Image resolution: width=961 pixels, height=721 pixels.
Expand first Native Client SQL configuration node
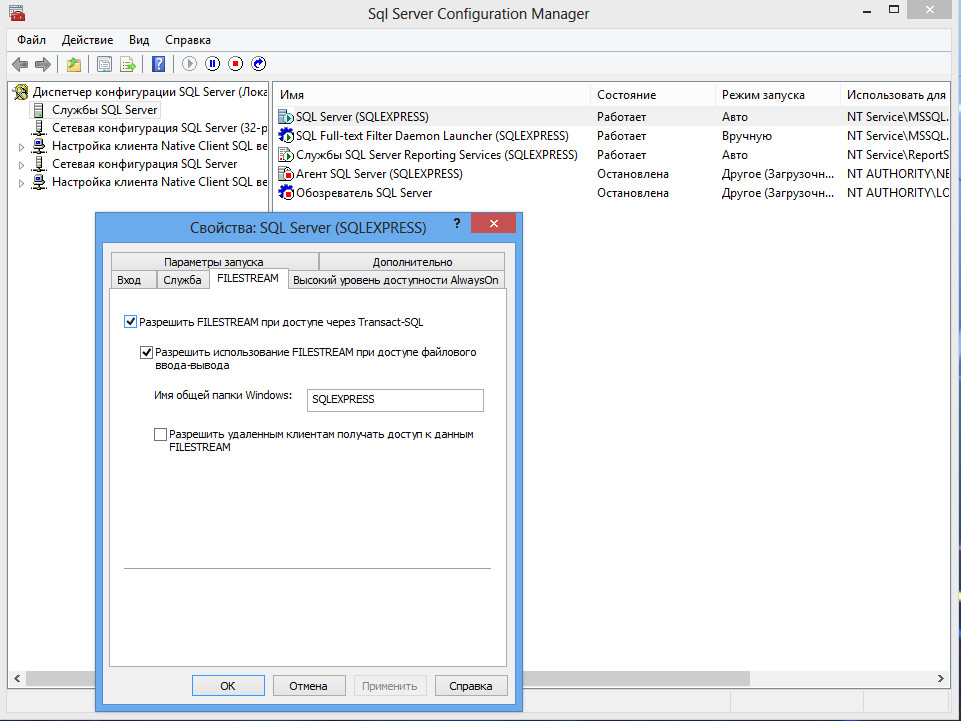point(23,147)
